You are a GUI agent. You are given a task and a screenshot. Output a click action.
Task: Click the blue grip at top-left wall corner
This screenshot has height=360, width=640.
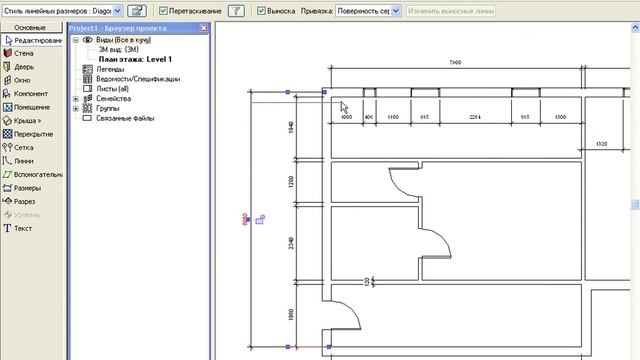pyautogui.click(x=324, y=92)
